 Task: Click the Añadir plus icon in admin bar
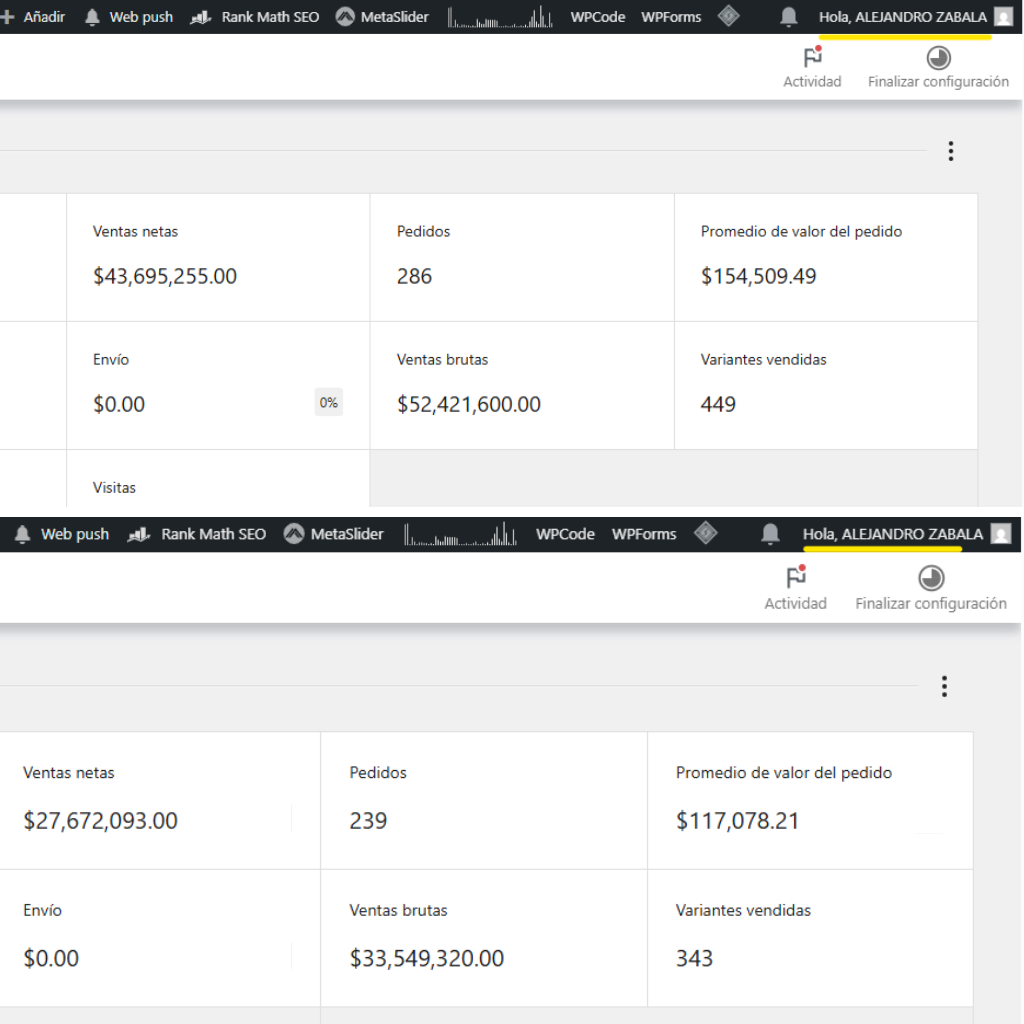click(x=8, y=17)
